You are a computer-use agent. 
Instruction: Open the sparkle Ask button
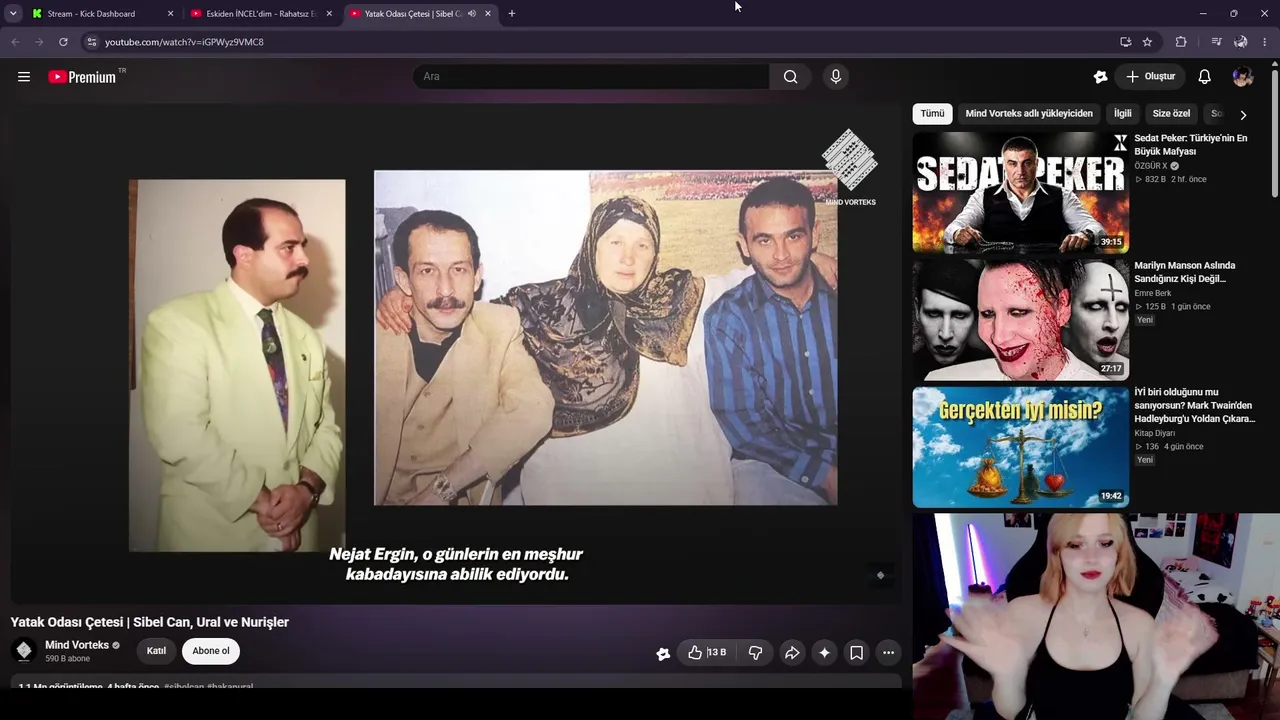[824, 652]
